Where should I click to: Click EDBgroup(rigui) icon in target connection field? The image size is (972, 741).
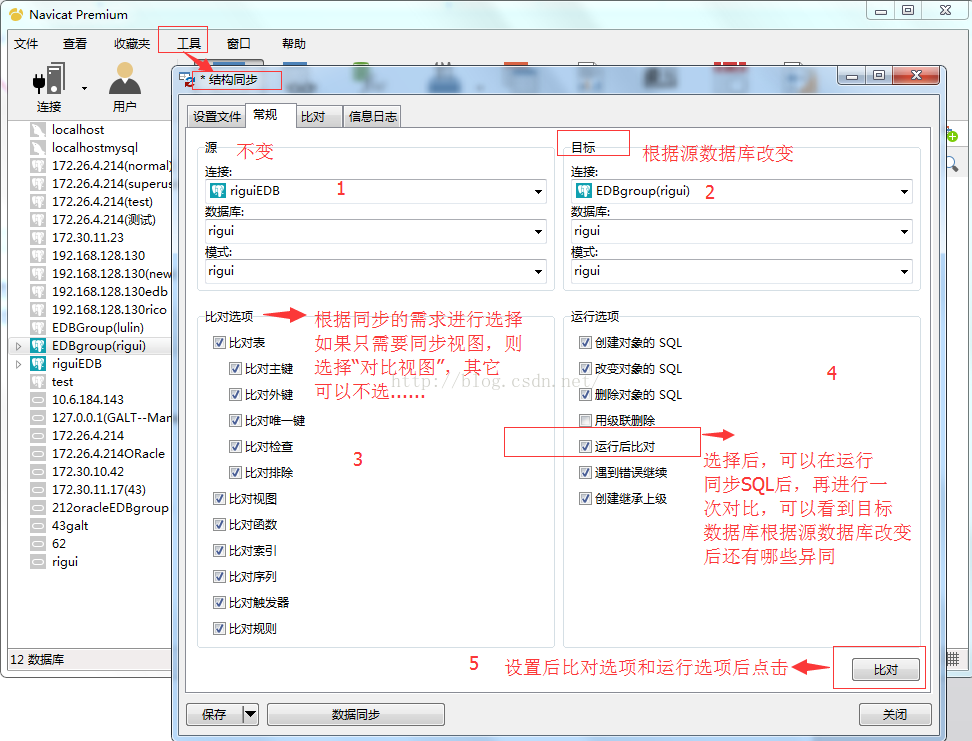tap(583, 191)
